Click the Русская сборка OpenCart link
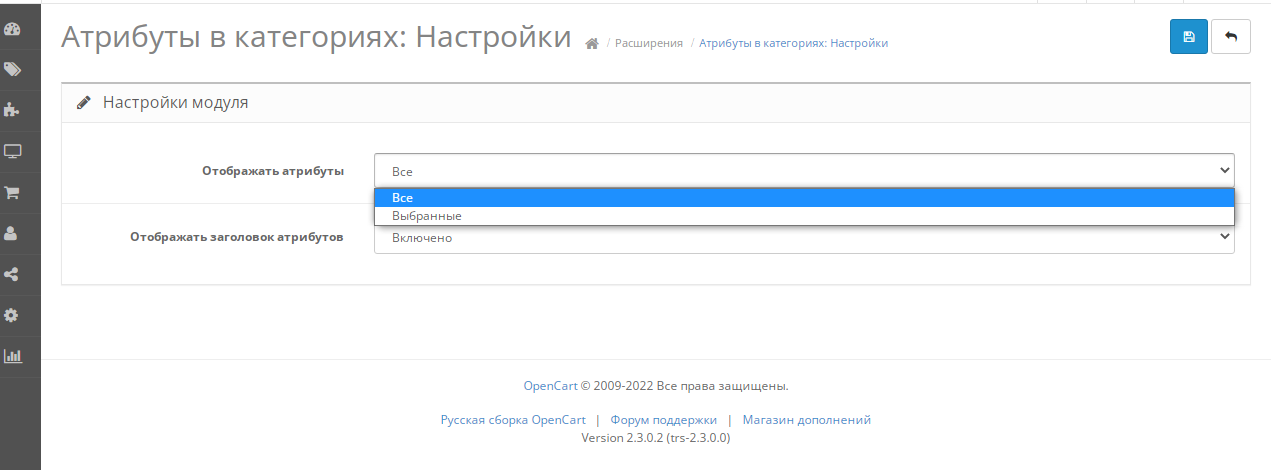The image size is (1271, 470). (x=512, y=420)
